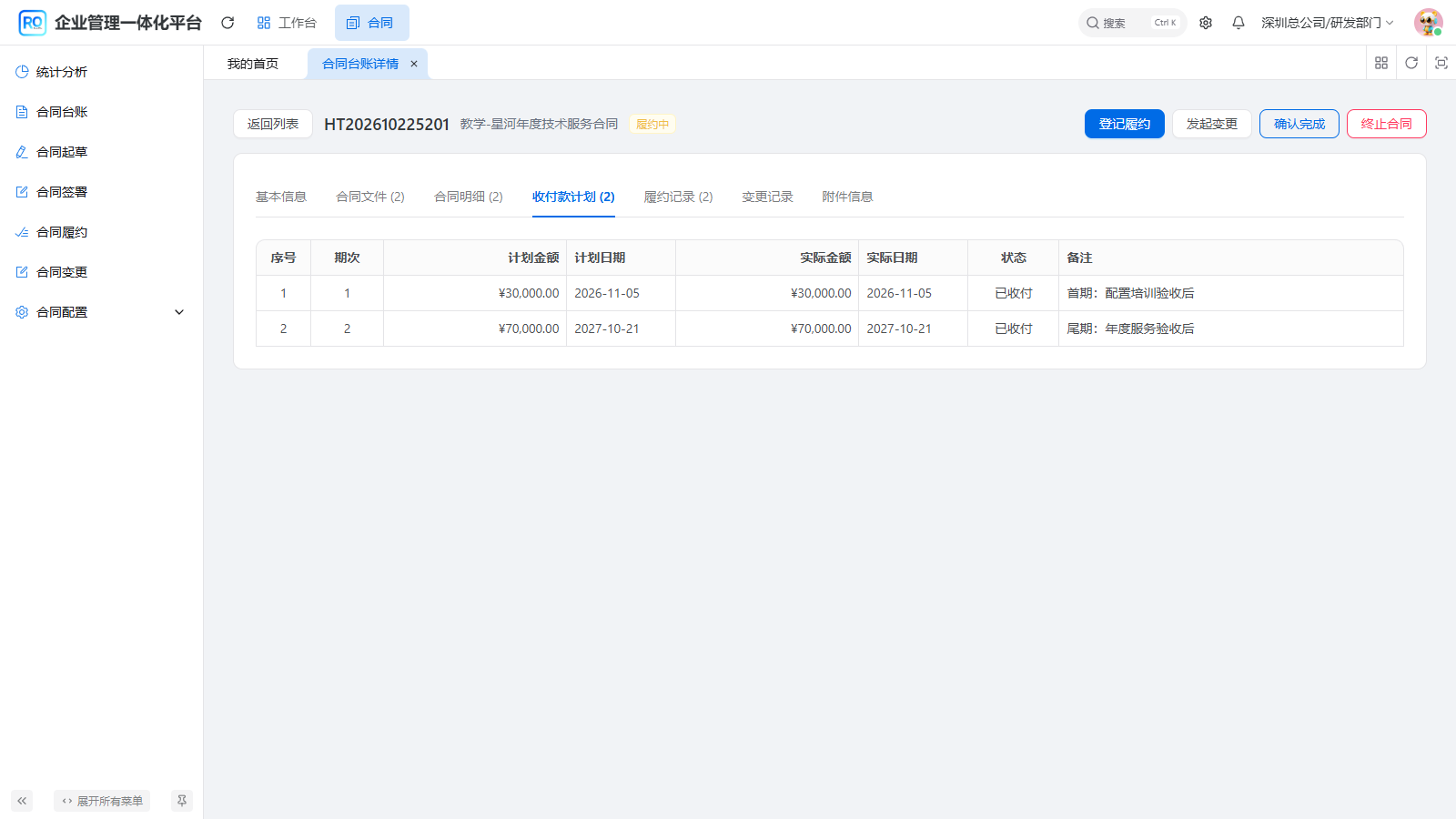Open the 履约记录 (2) tab
This screenshot has width=1456, height=819.
pyautogui.click(x=678, y=197)
